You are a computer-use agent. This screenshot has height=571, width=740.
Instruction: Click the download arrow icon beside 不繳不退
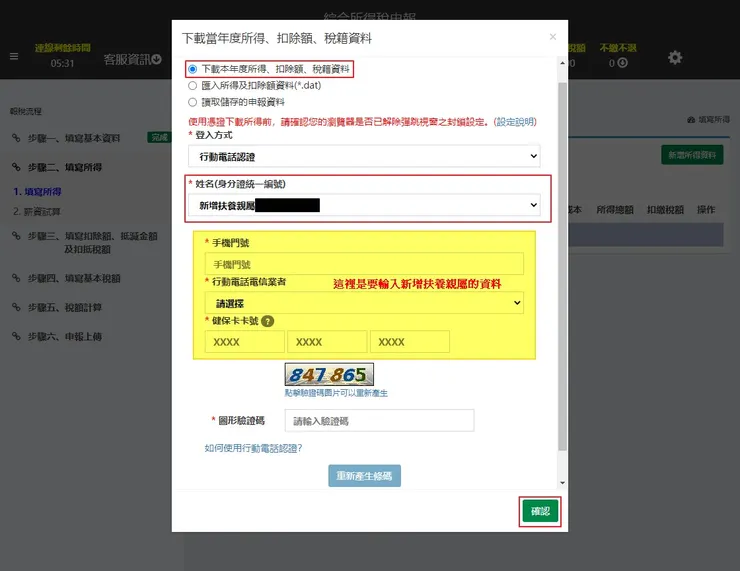click(x=622, y=63)
